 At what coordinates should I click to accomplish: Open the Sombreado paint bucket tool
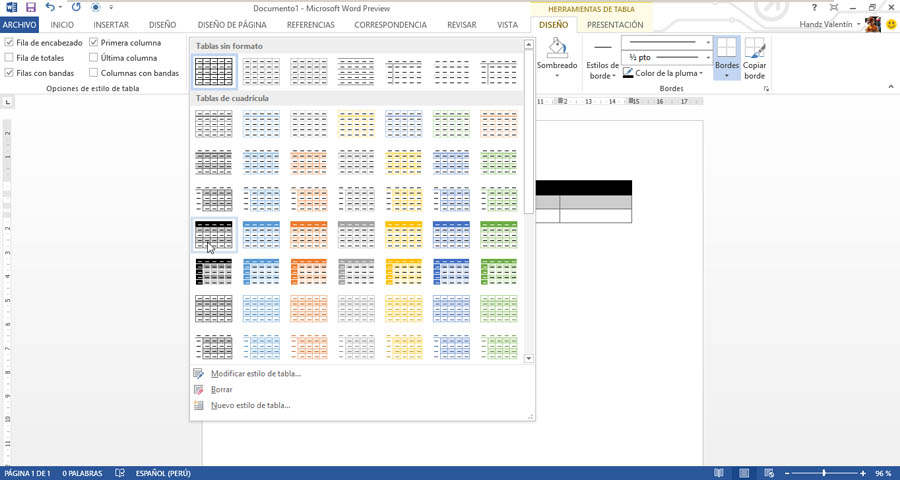(557, 50)
